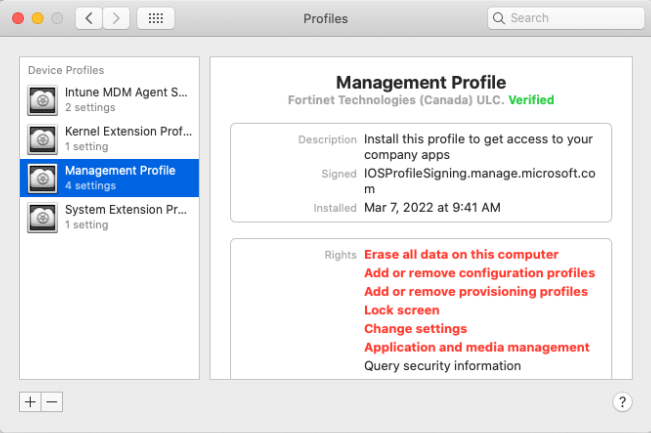Click the Management Profile heading
The height and width of the screenshot is (433, 651).
tap(421, 82)
